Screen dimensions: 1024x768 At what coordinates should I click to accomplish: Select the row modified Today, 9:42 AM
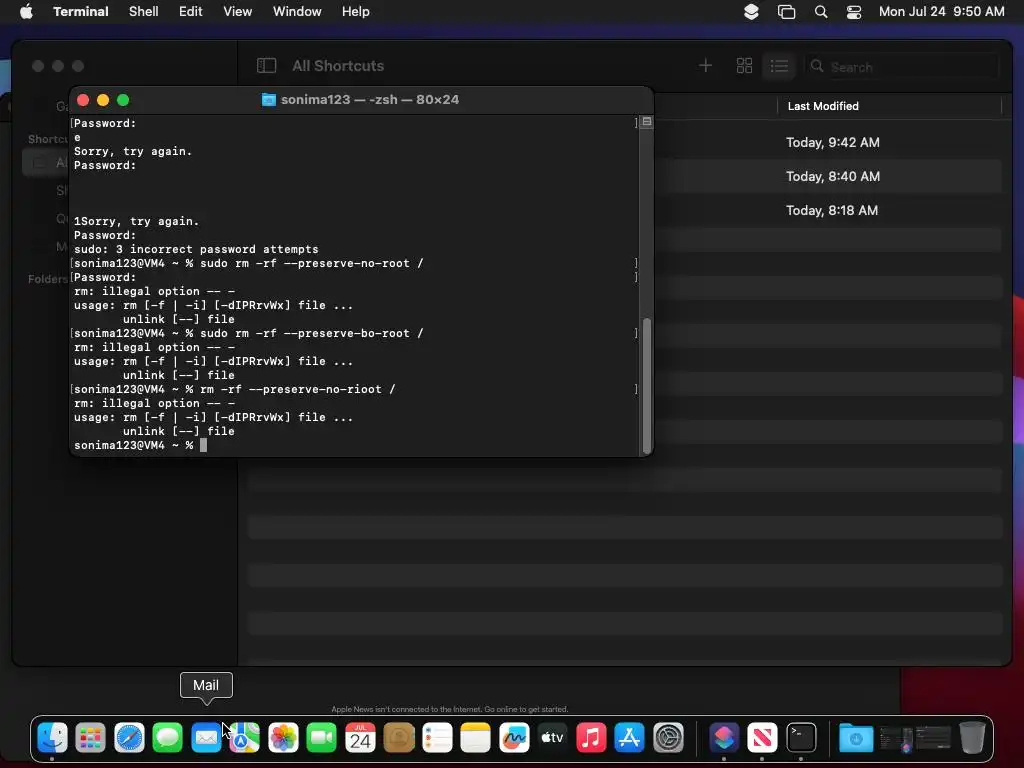[833, 142]
